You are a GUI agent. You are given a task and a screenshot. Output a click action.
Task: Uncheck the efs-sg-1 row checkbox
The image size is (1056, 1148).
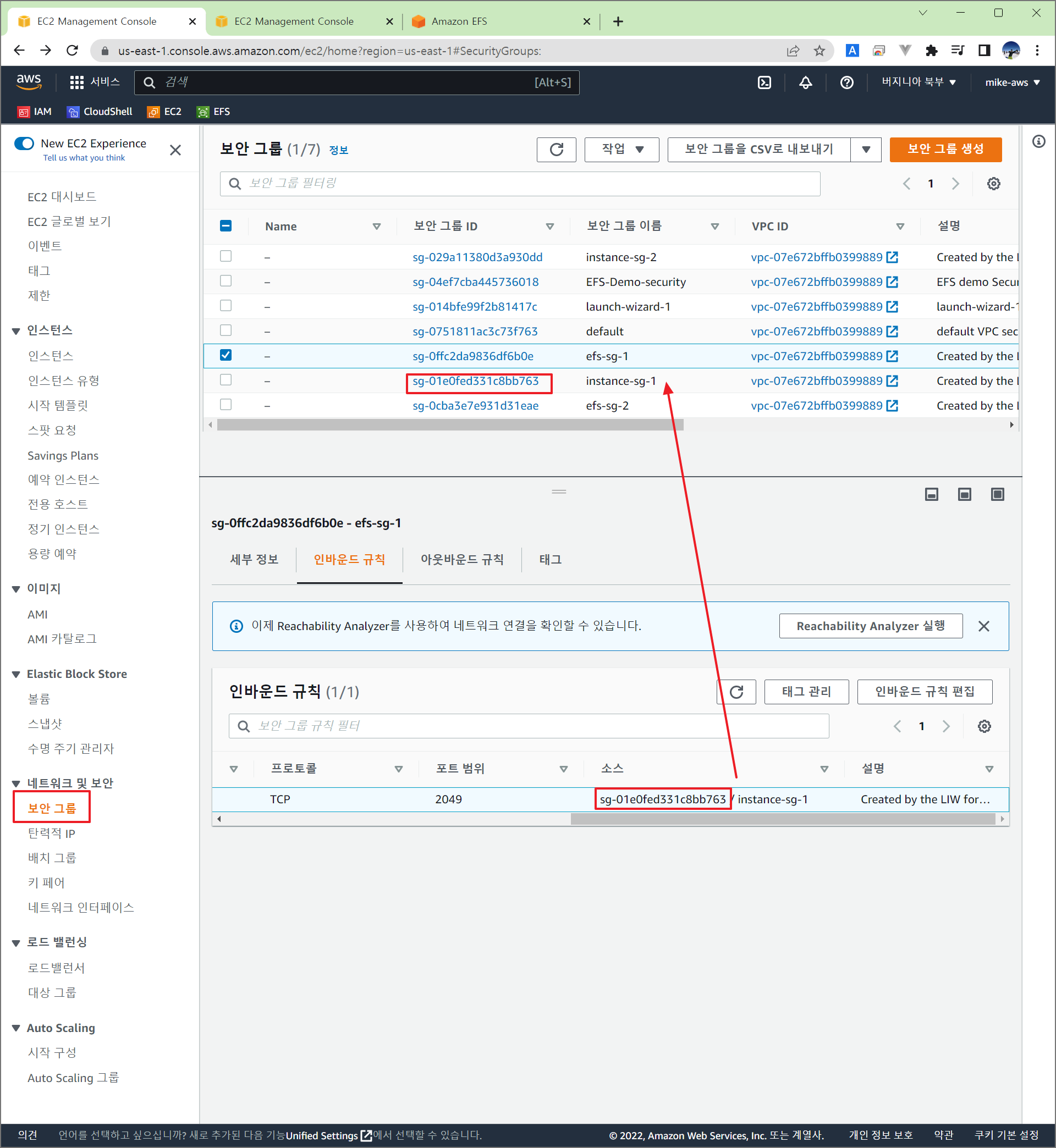[x=226, y=355]
